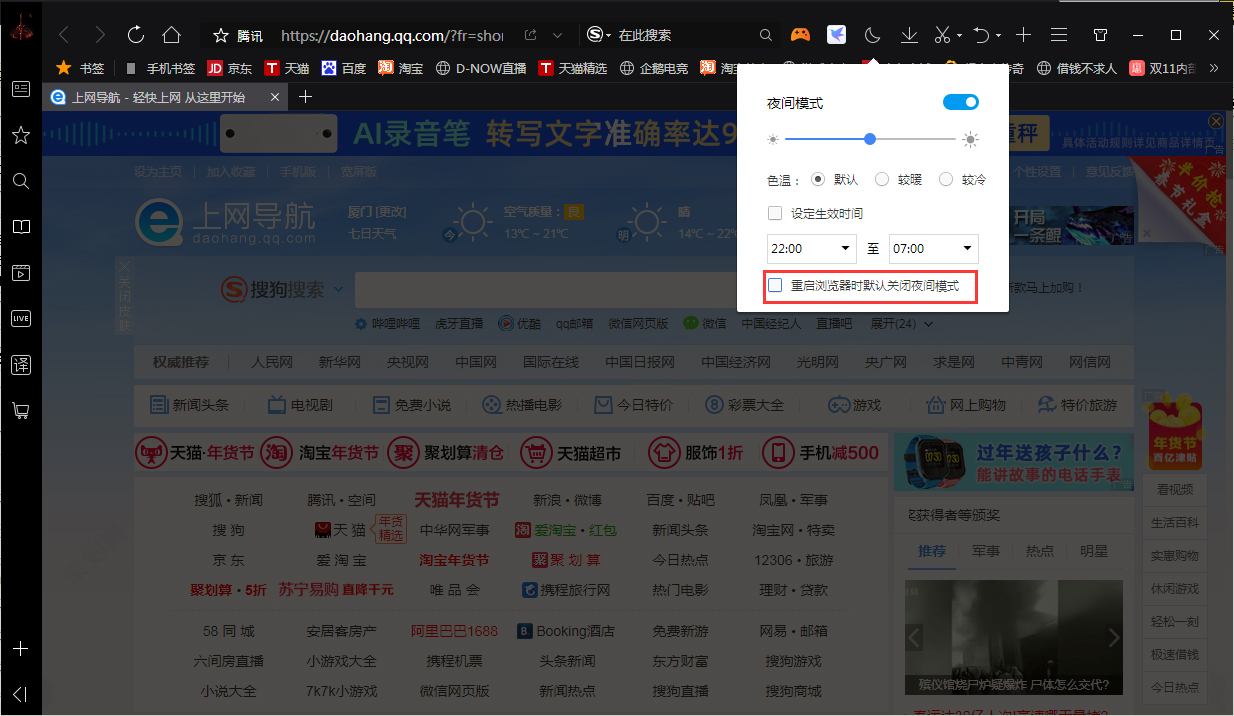Switch to the 军事 tab in recommendations
The width and height of the screenshot is (1234, 716).
point(986,551)
